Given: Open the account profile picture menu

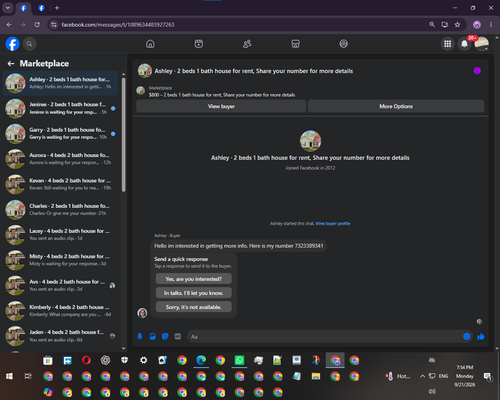Looking at the screenshot, I should click(x=482, y=44).
